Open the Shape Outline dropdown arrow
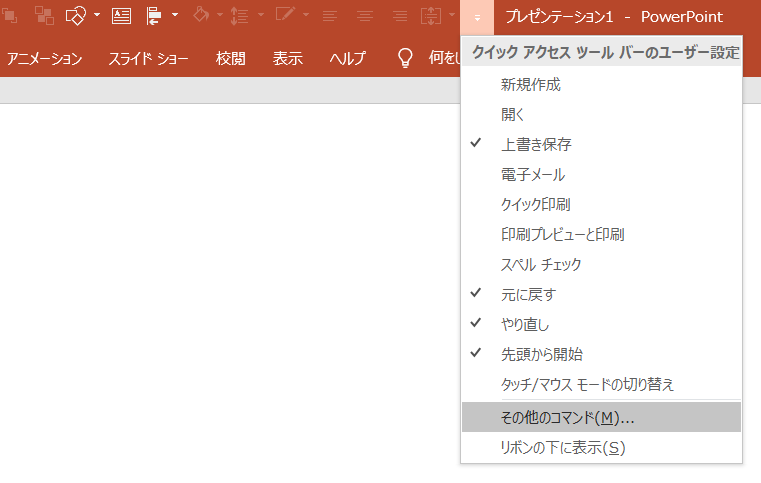Image resolution: width=761 pixels, height=483 pixels. click(306, 15)
